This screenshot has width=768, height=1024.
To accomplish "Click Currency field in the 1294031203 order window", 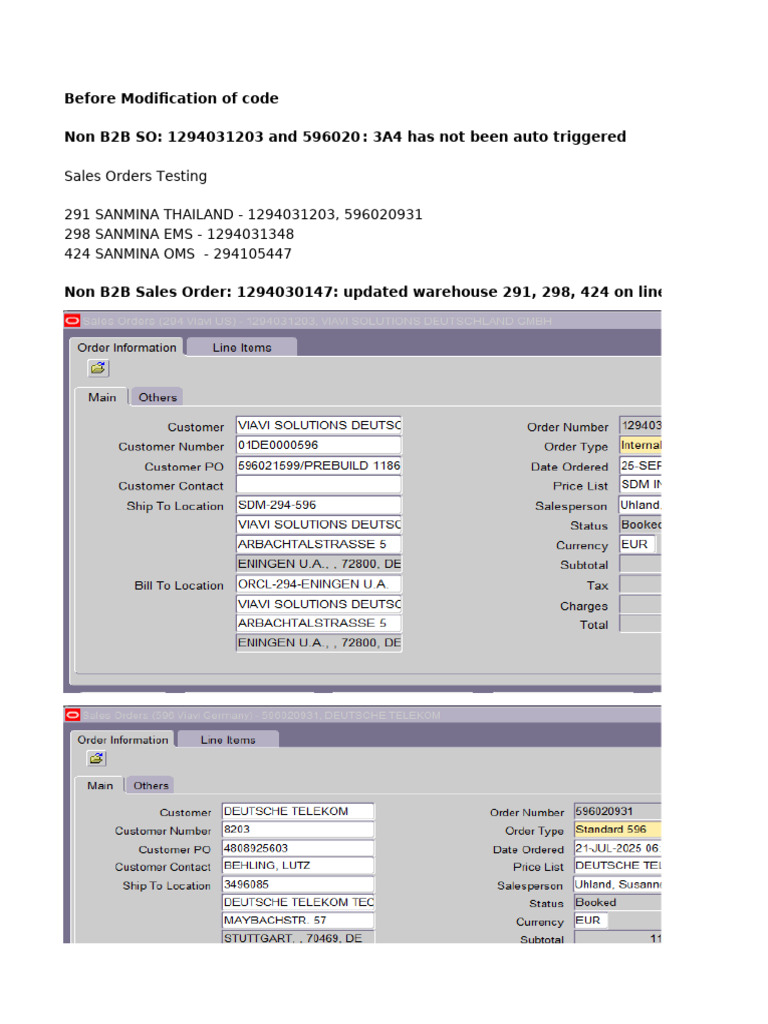I will click(x=637, y=544).
